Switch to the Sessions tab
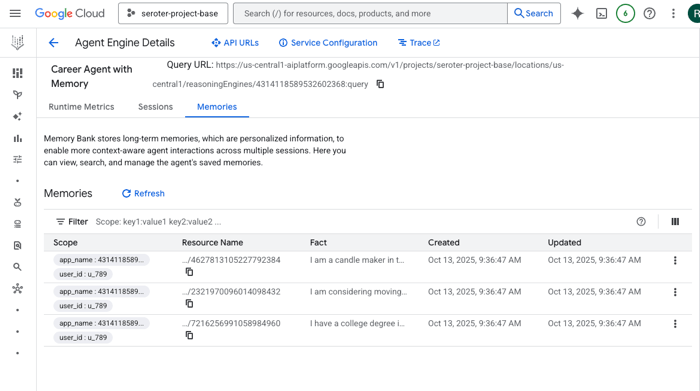This screenshot has width=700, height=391. 155,107
